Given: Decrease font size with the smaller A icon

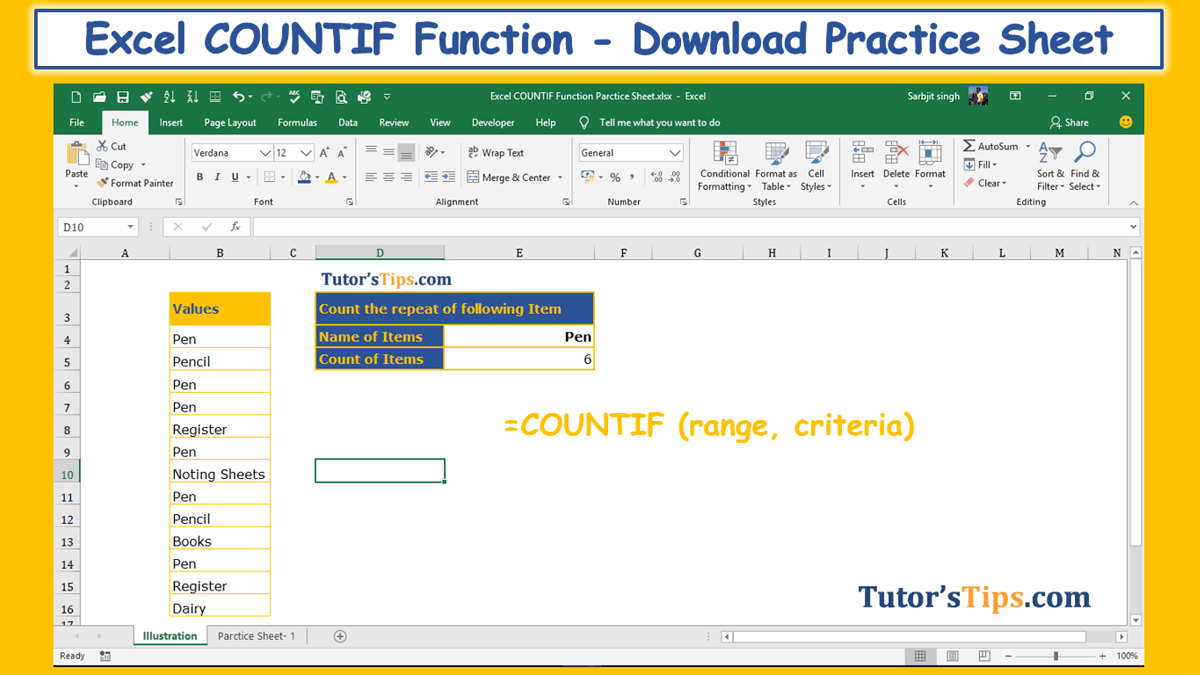Looking at the screenshot, I should 343,153.
